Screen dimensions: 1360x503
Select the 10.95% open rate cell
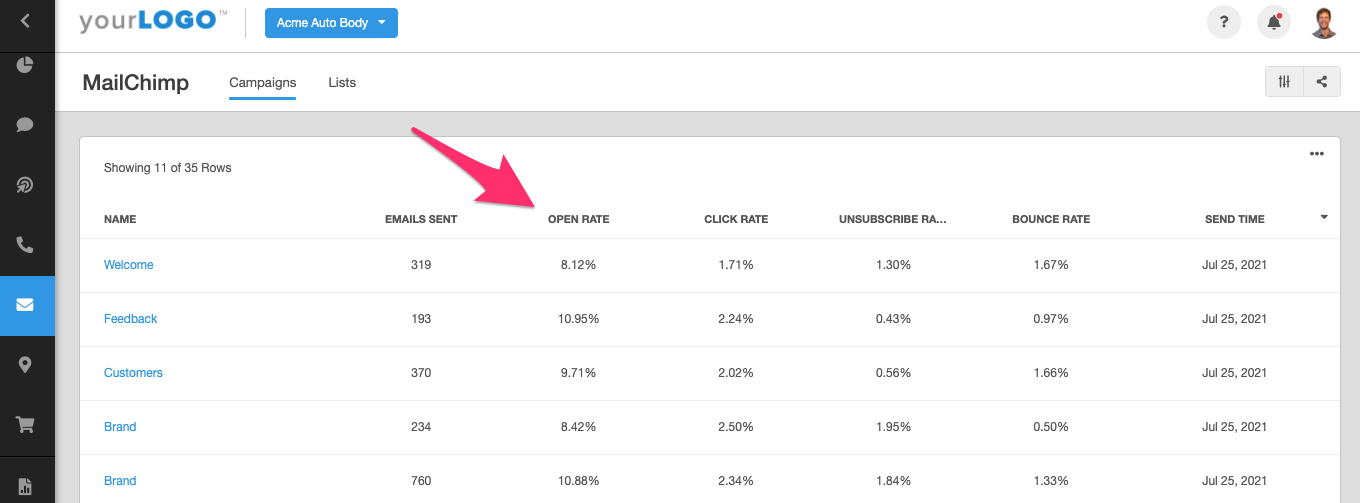578,319
